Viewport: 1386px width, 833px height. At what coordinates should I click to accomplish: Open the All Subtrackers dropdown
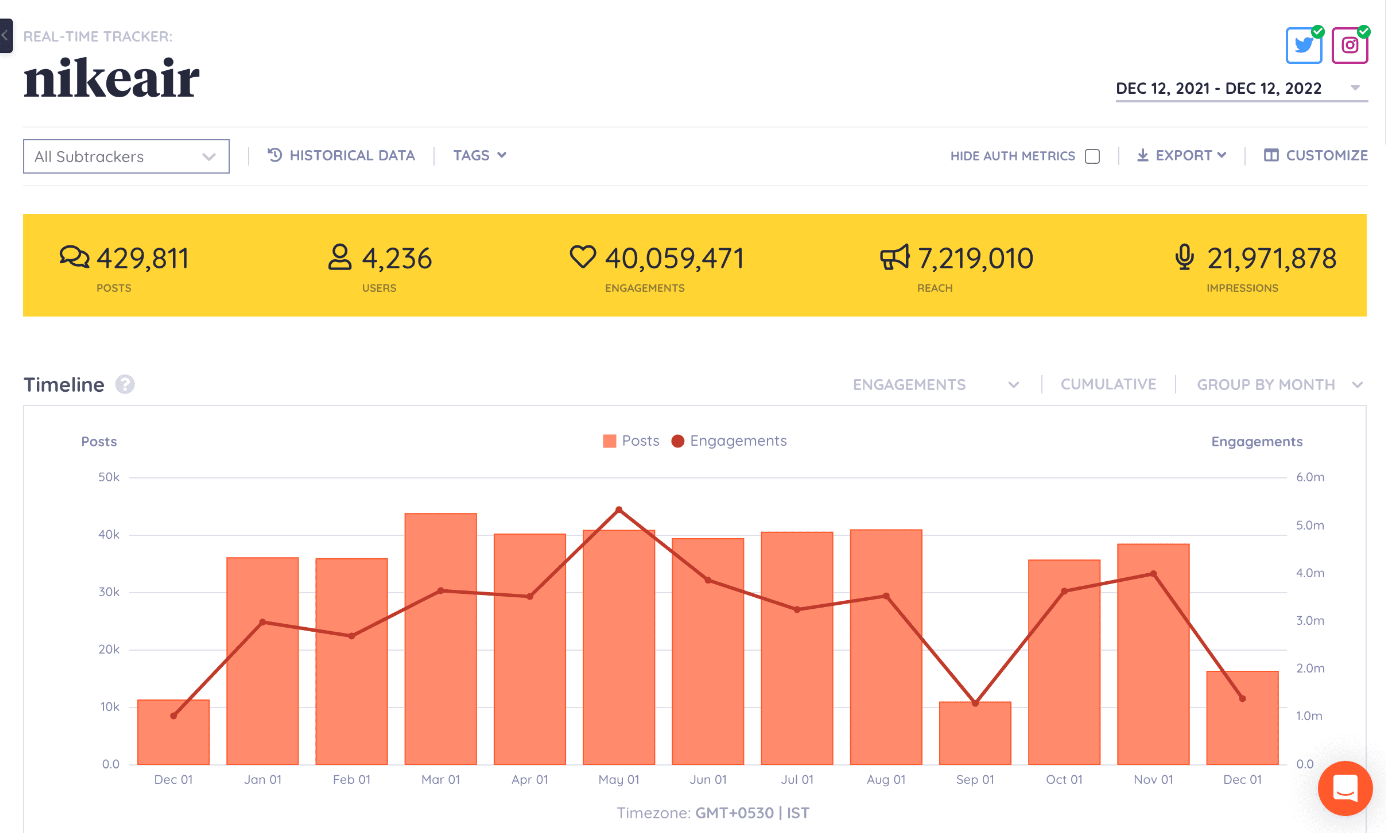click(x=126, y=156)
